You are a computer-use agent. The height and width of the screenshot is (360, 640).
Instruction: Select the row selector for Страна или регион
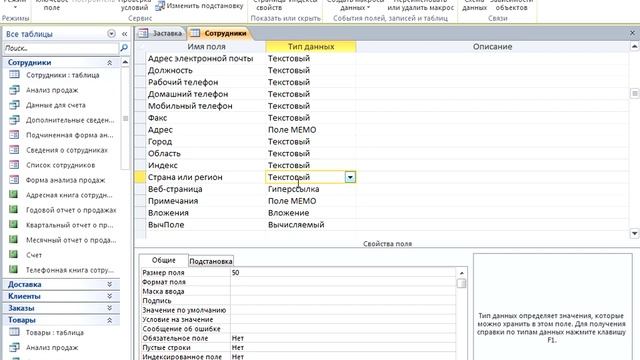click(x=140, y=177)
